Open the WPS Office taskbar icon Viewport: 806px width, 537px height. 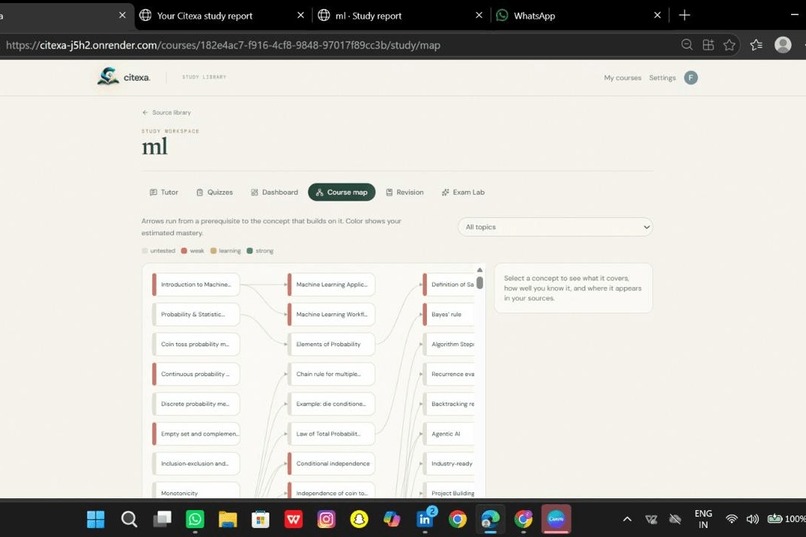[x=294, y=519]
